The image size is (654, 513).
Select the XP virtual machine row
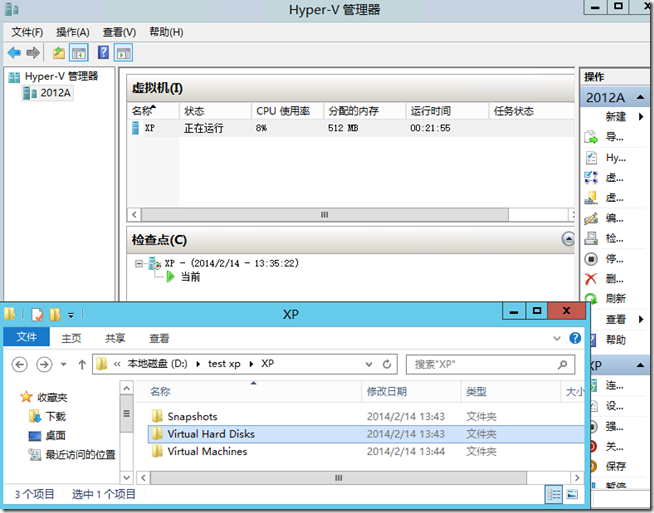coord(350,128)
